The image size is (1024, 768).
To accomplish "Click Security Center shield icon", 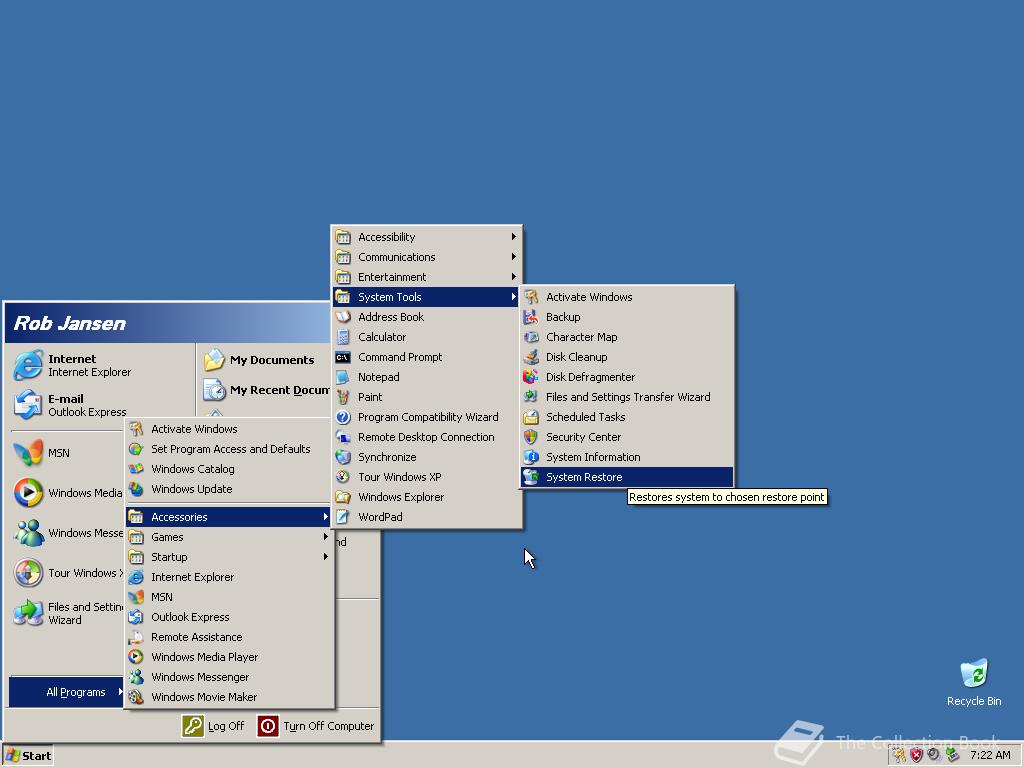I will [531, 437].
